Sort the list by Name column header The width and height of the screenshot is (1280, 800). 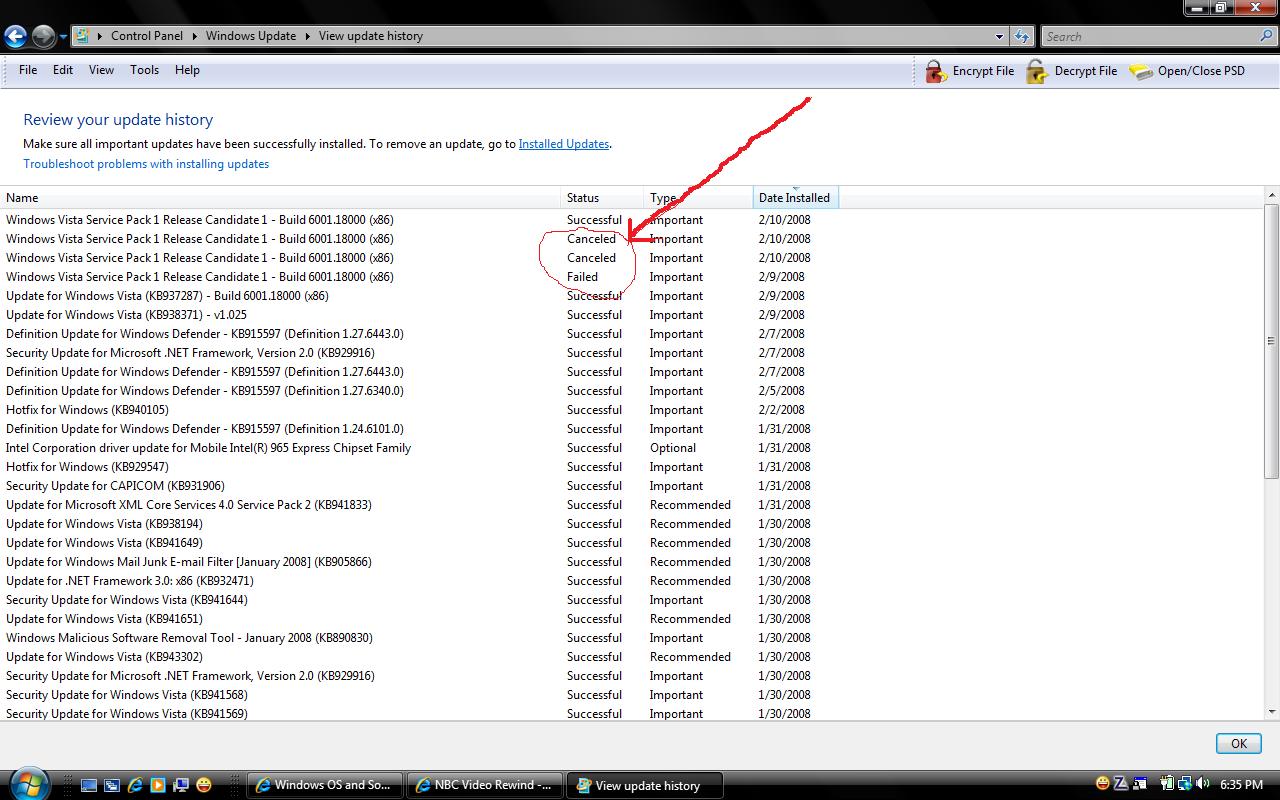281,198
